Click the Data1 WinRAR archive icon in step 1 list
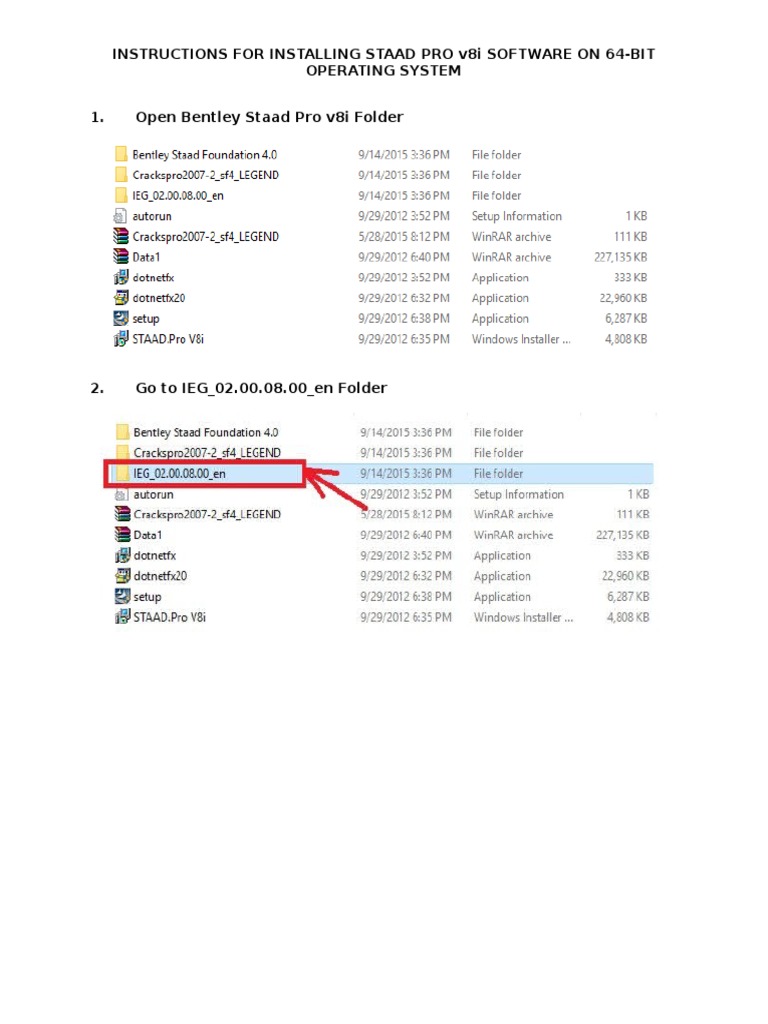This screenshot has width=768, height=1024. (x=121, y=257)
